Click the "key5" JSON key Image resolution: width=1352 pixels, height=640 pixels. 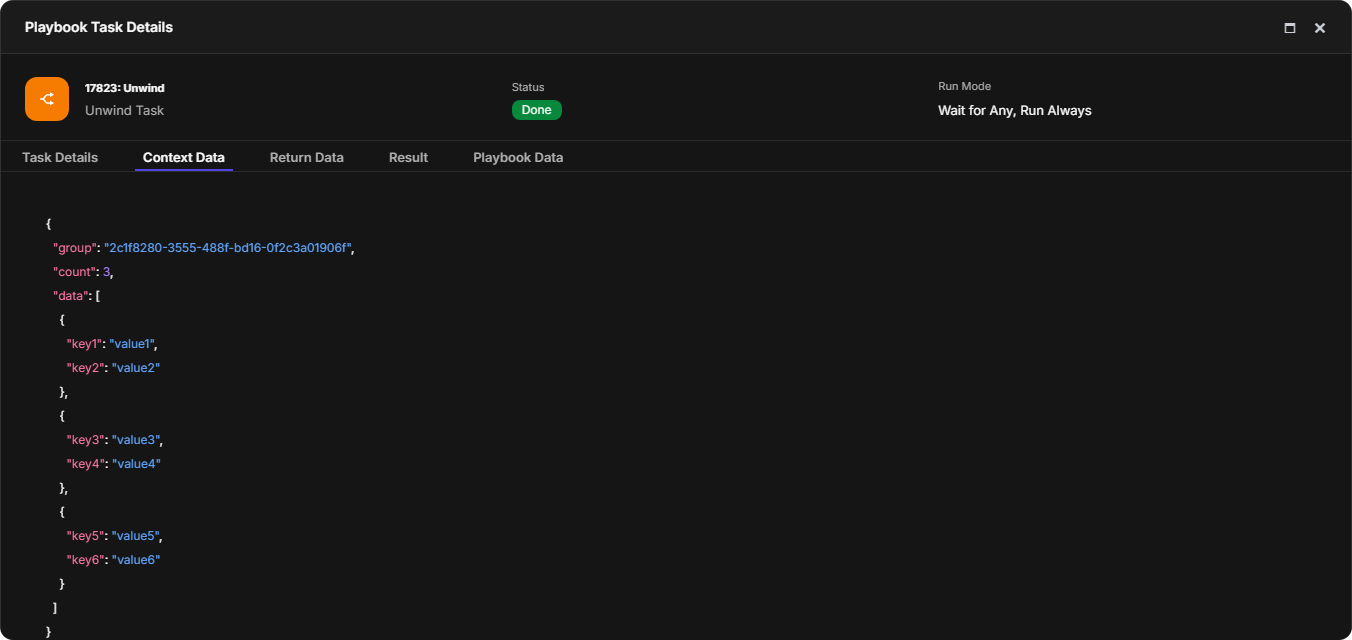coord(85,535)
